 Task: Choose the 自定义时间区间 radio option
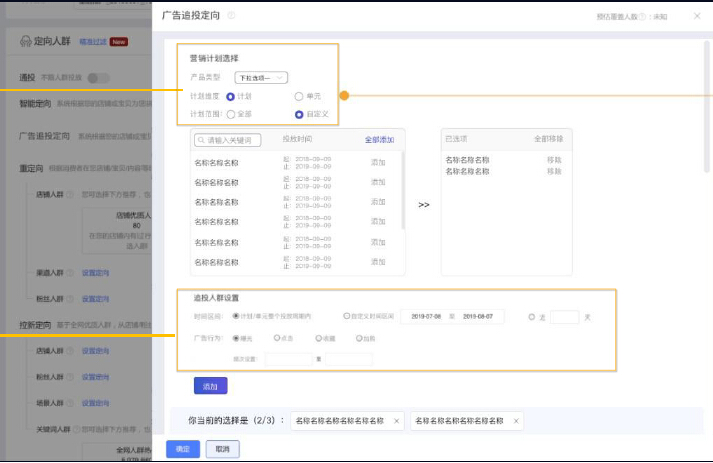[x=347, y=316]
